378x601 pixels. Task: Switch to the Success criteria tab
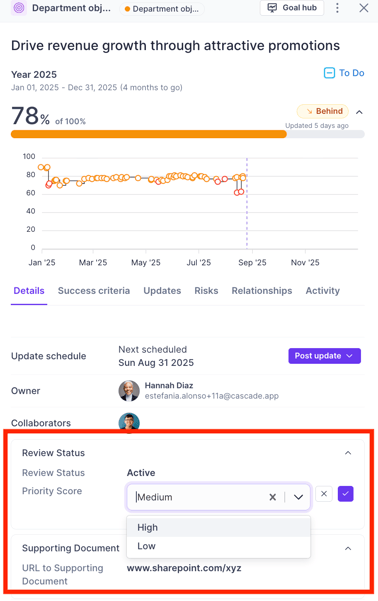click(x=94, y=291)
